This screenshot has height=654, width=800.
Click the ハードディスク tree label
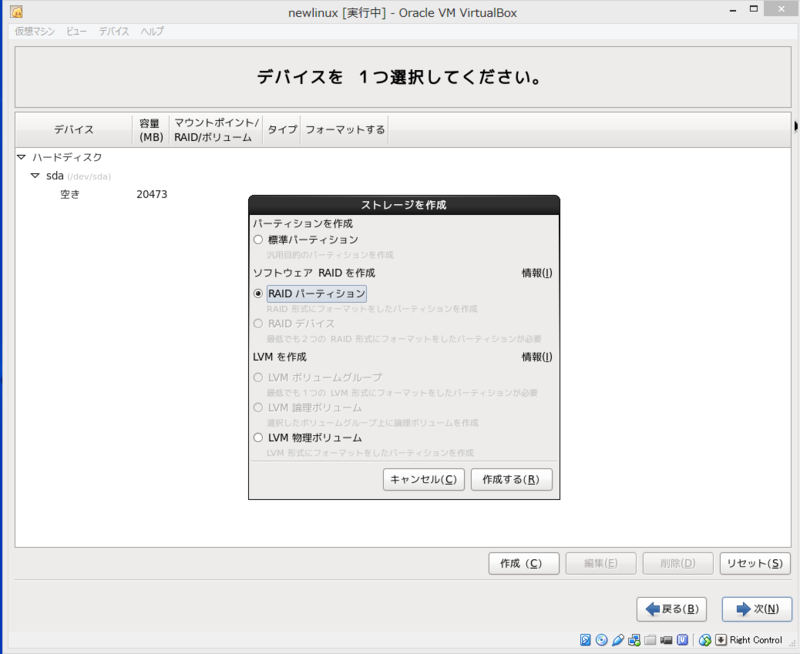click(x=67, y=157)
